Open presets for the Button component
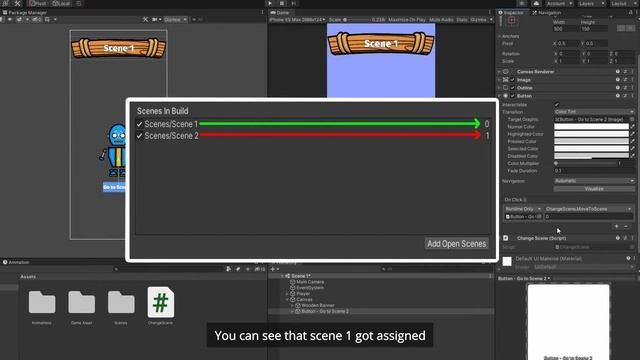The height and width of the screenshot is (360, 640). tap(625, 96)
